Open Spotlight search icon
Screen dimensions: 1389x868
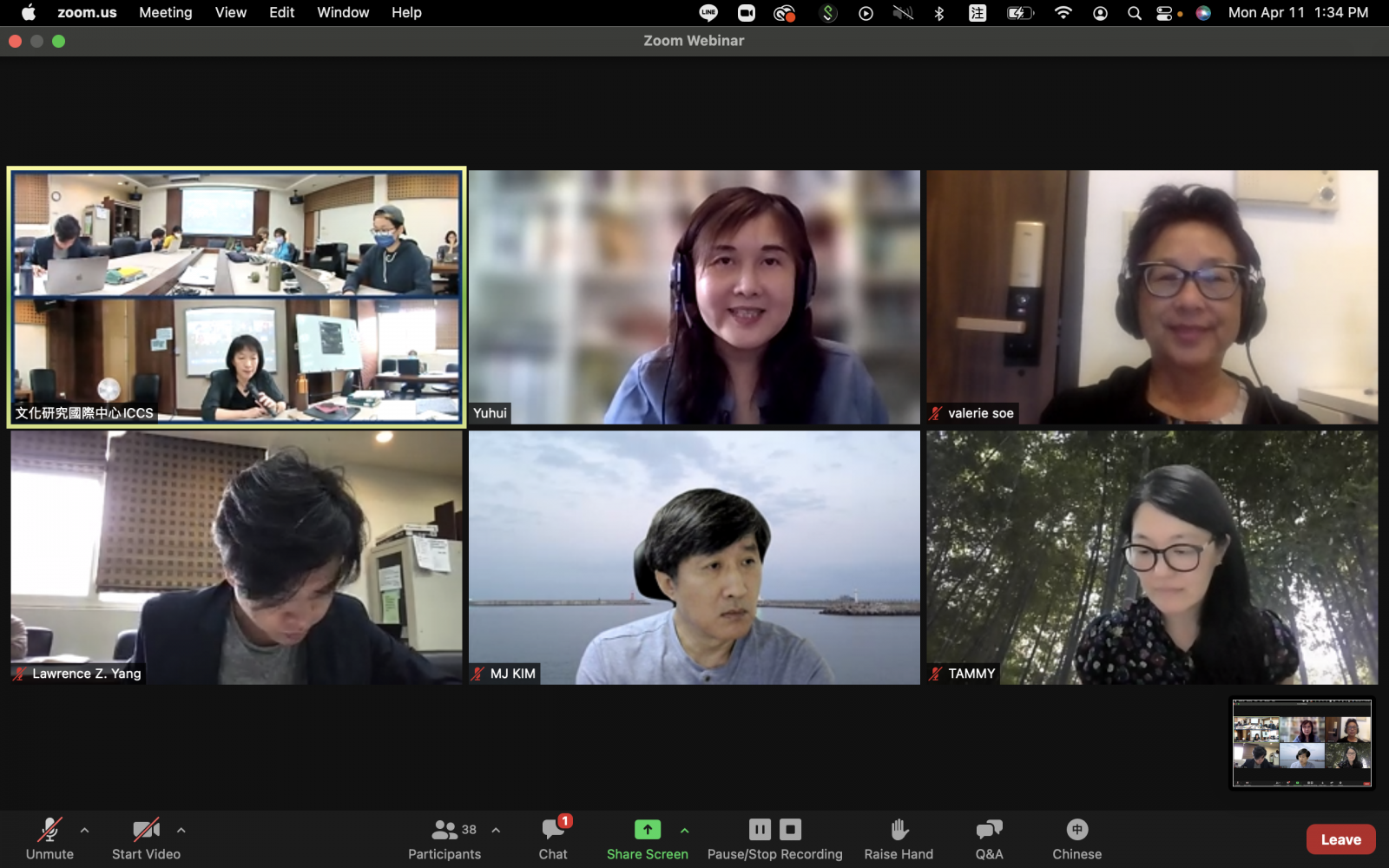click(x=1134, y=13)
